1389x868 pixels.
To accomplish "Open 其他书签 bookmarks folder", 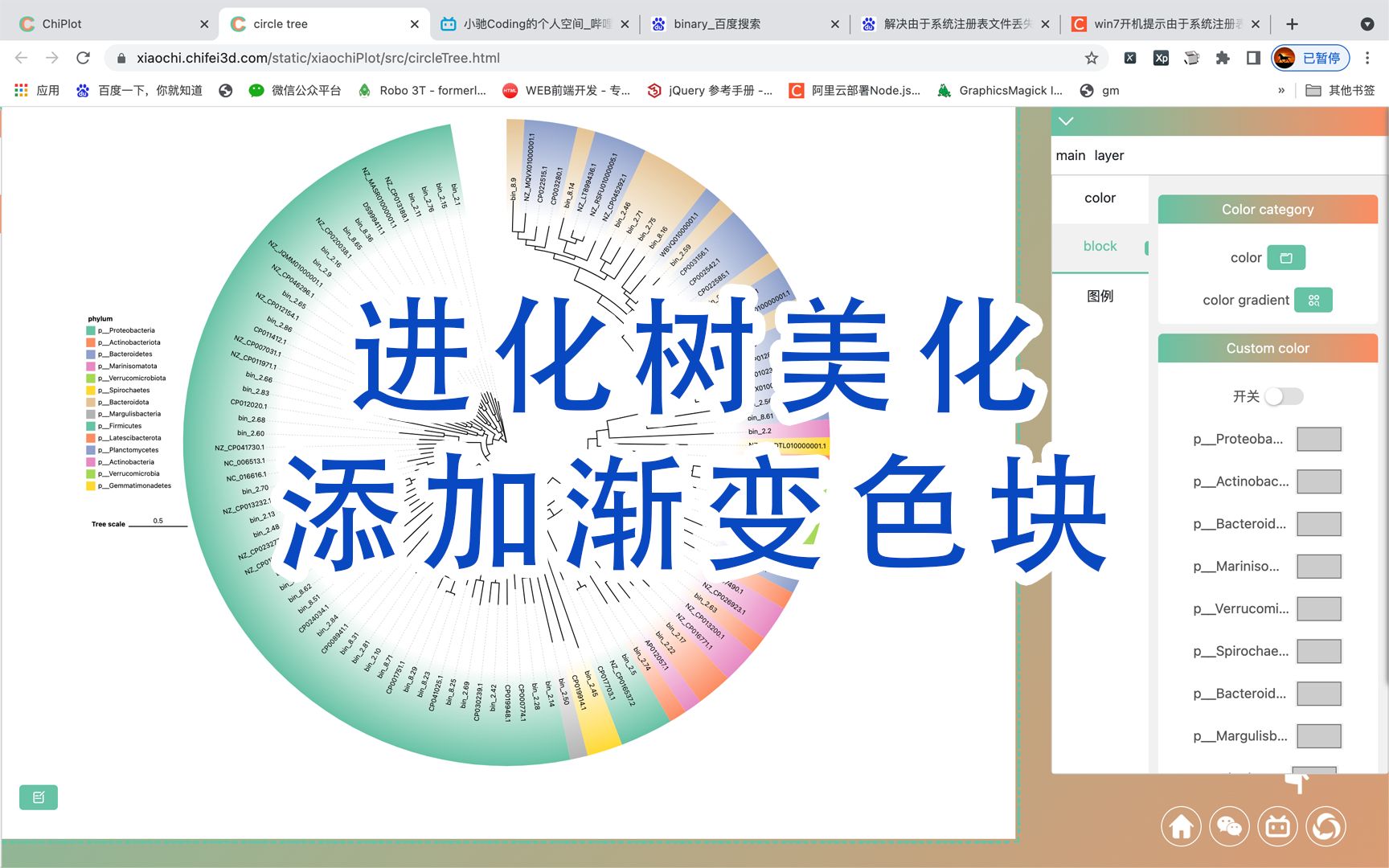I will point(1340,91).
